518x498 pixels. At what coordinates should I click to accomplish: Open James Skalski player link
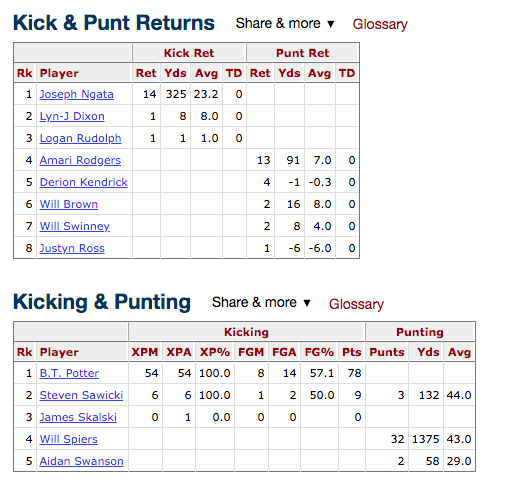pos(78,417)
